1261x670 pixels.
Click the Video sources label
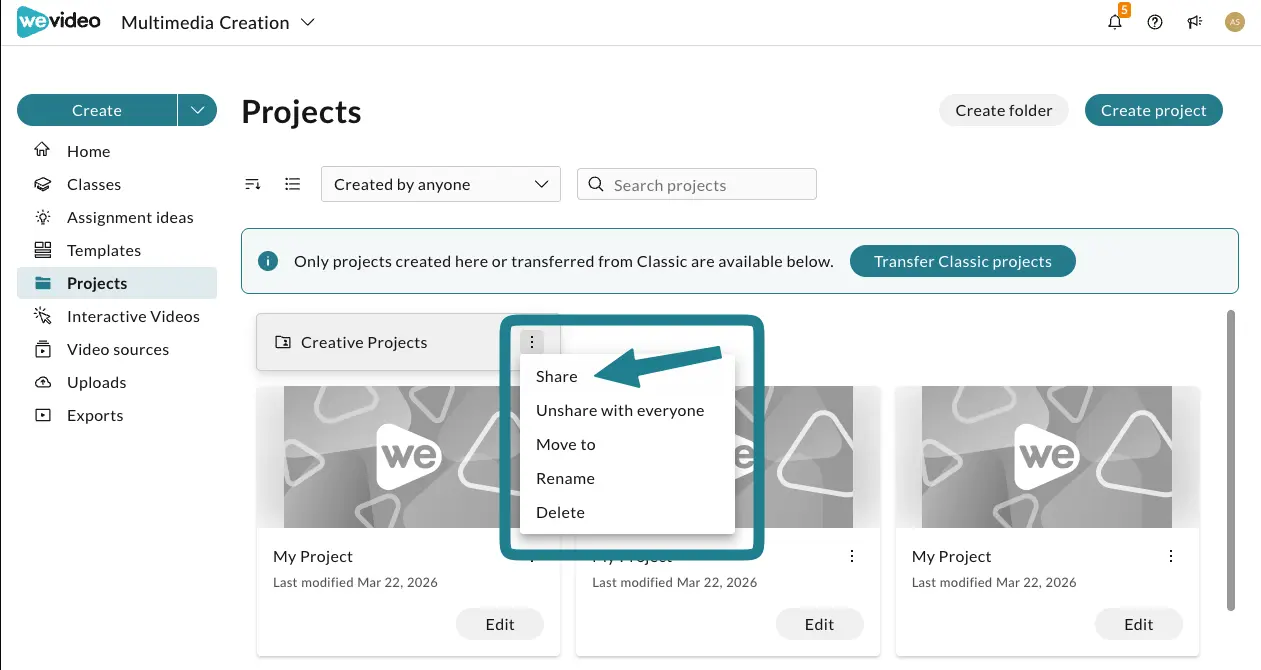[x=118, y=349]
